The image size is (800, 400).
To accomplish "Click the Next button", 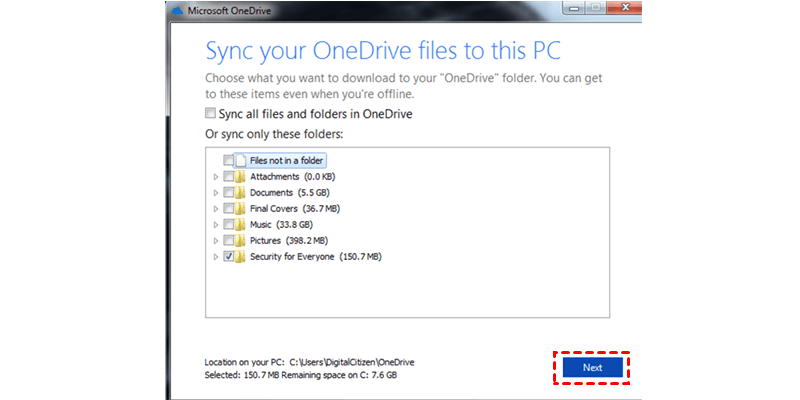I will pos(592,367).
